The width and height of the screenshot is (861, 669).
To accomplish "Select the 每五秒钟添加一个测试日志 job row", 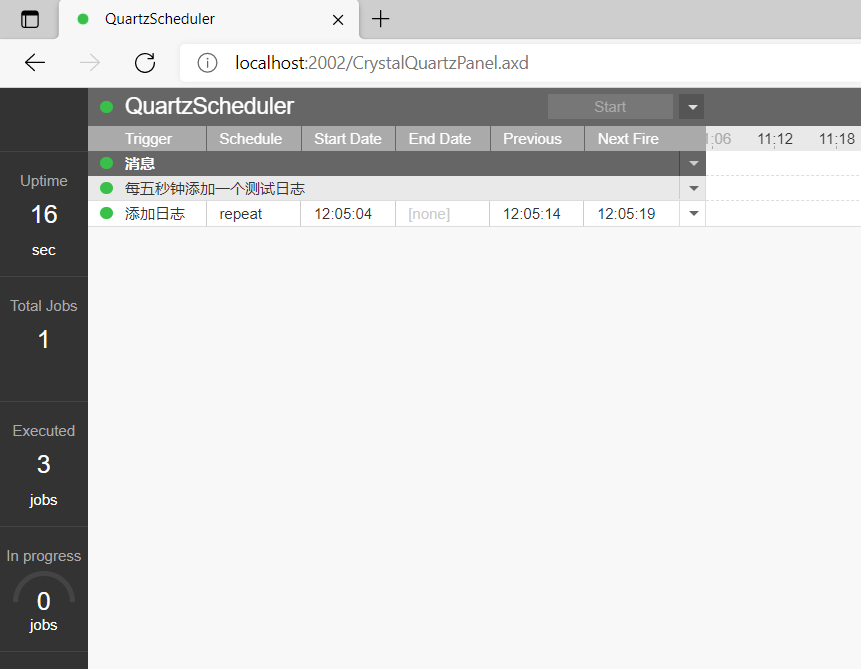I will (384, 188).
